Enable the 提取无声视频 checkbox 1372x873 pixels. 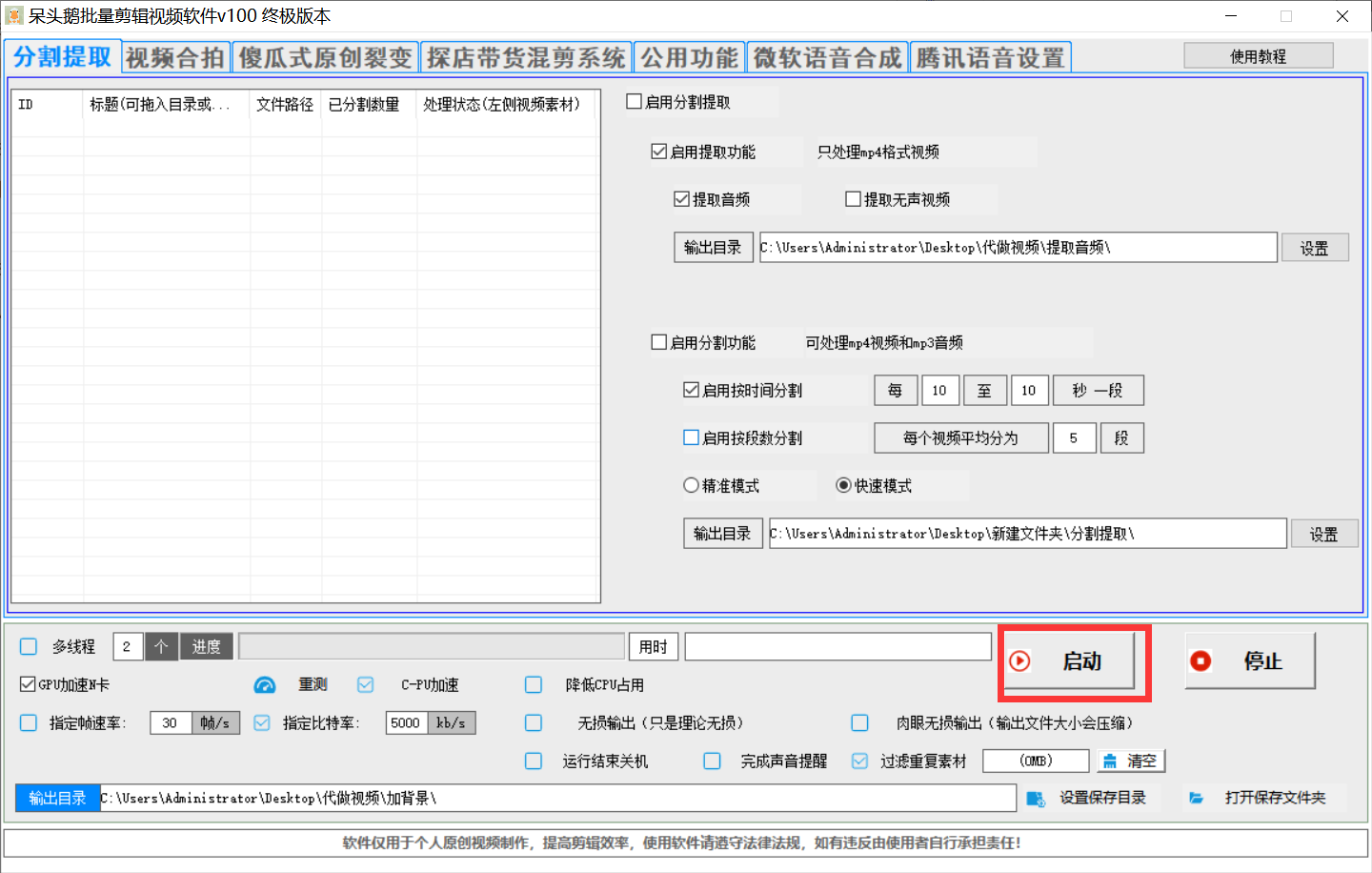853,198
